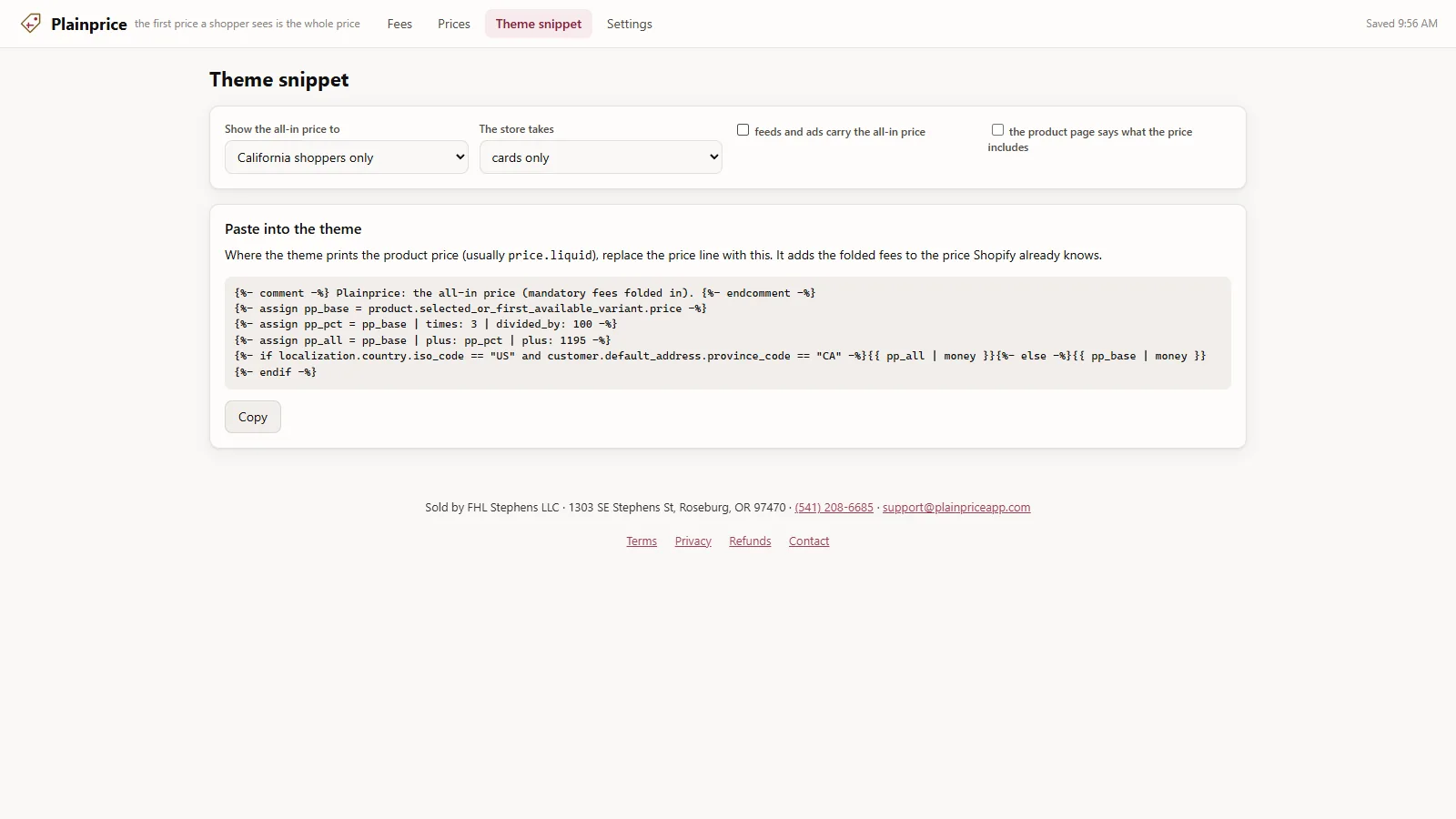
Task: Open the Contact footer link
Action: (x=809, y=541)
